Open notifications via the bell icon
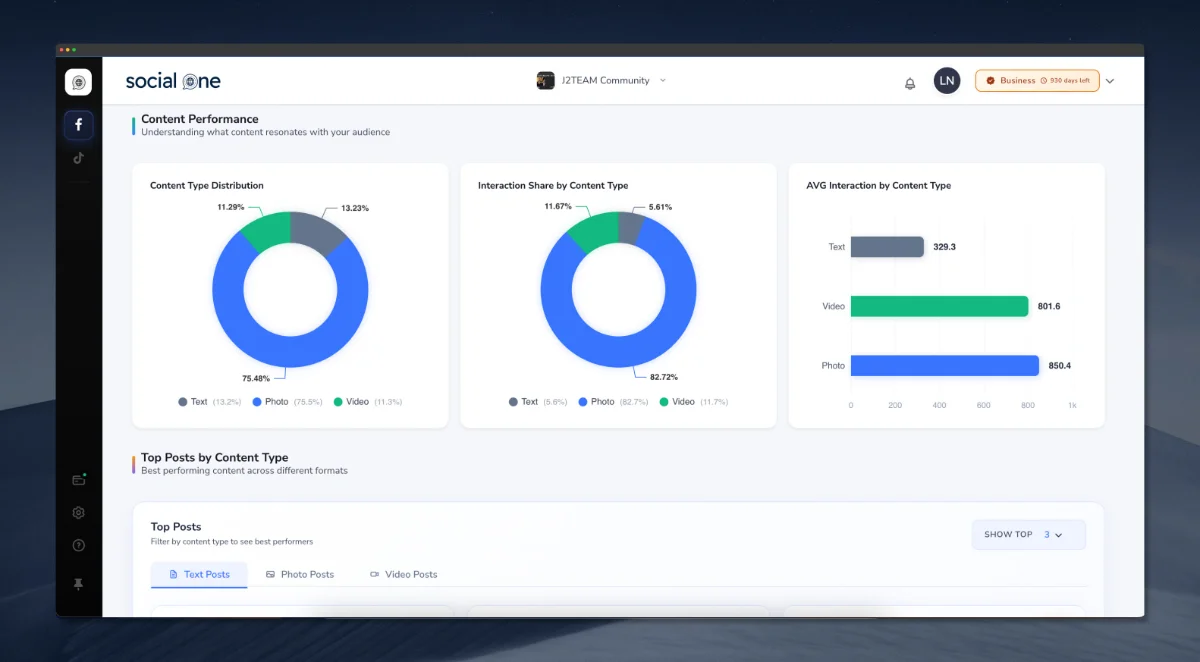 point(909,83)
